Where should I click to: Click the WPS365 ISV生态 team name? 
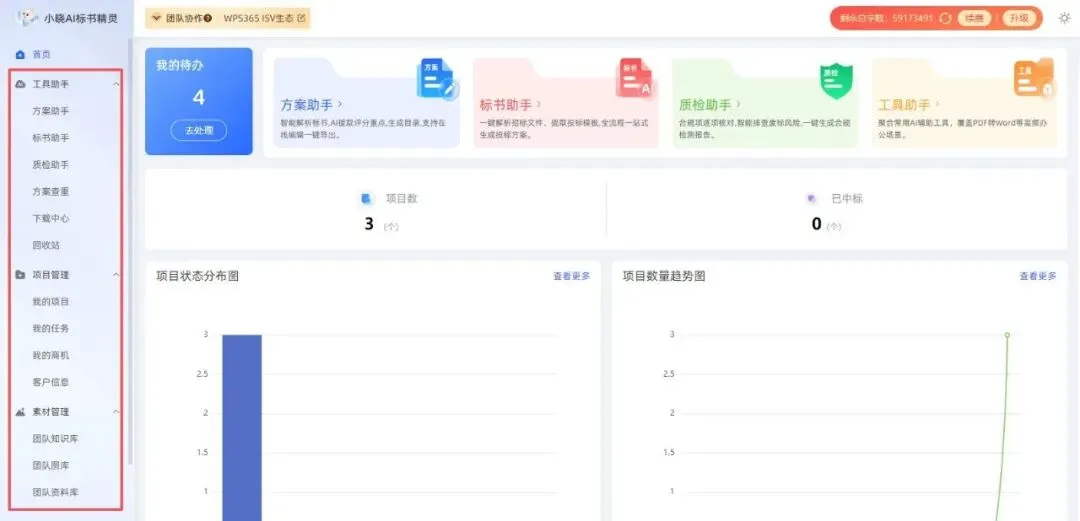click(259, 18)
